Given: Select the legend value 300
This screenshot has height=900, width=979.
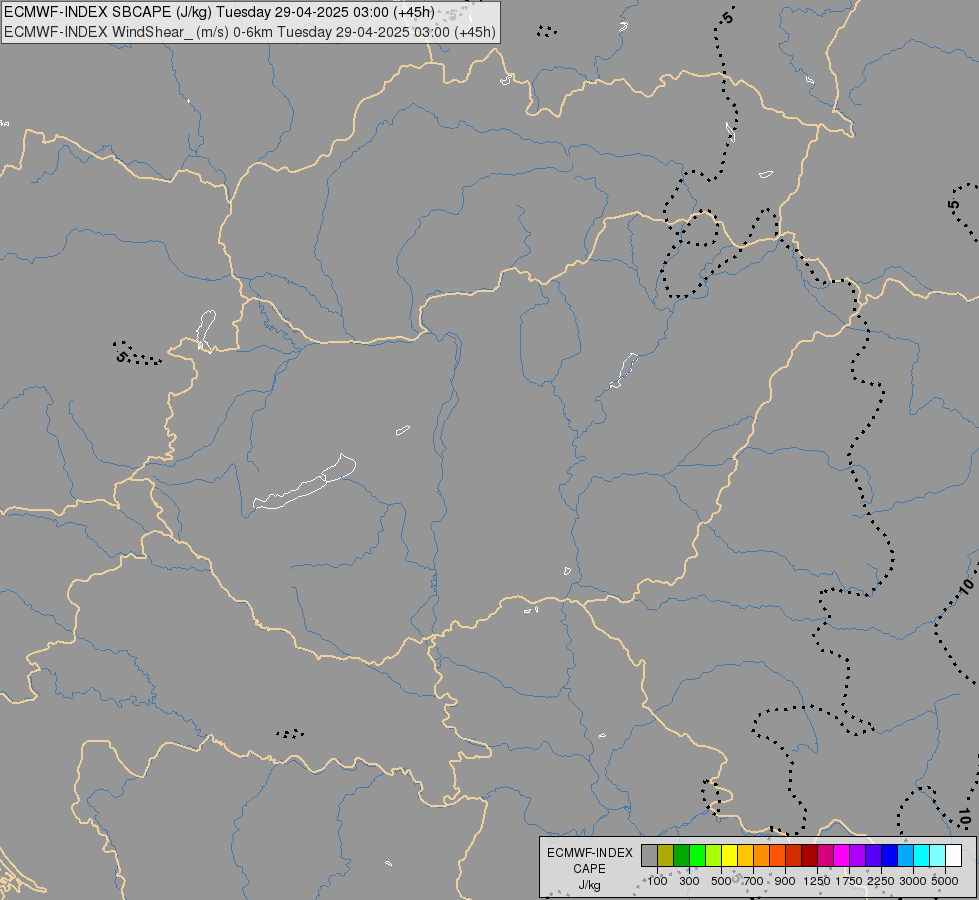Looking at the screenshot, I should point(689,881).
